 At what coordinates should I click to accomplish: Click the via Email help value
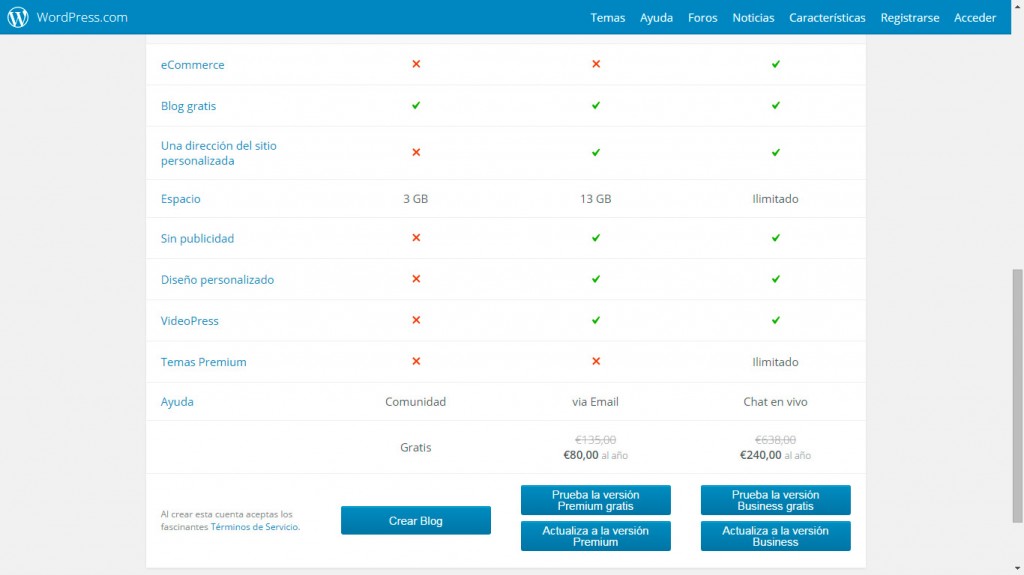(595, 402)
